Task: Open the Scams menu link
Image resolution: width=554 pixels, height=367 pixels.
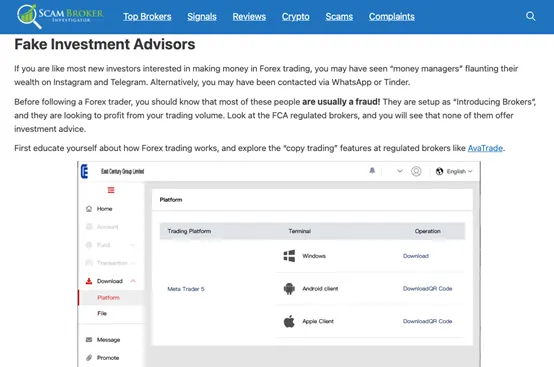Action: 339,17
